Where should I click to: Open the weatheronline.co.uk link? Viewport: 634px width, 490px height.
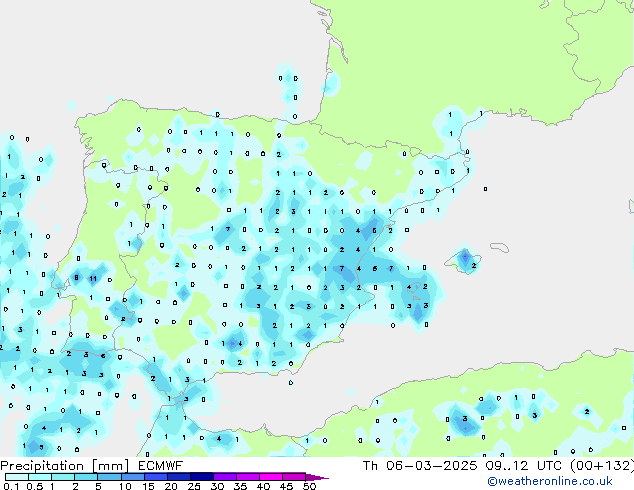pos(550,481)
